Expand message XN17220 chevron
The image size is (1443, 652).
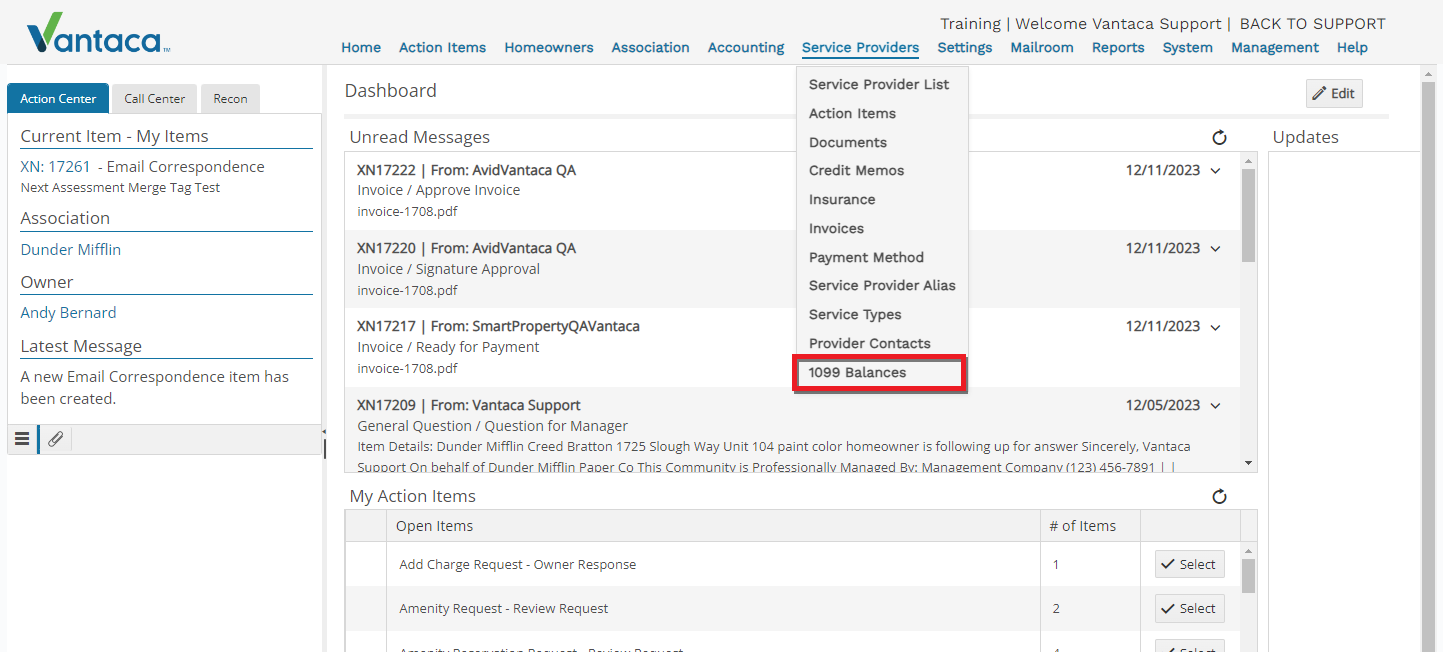[x=1216, y=249]
